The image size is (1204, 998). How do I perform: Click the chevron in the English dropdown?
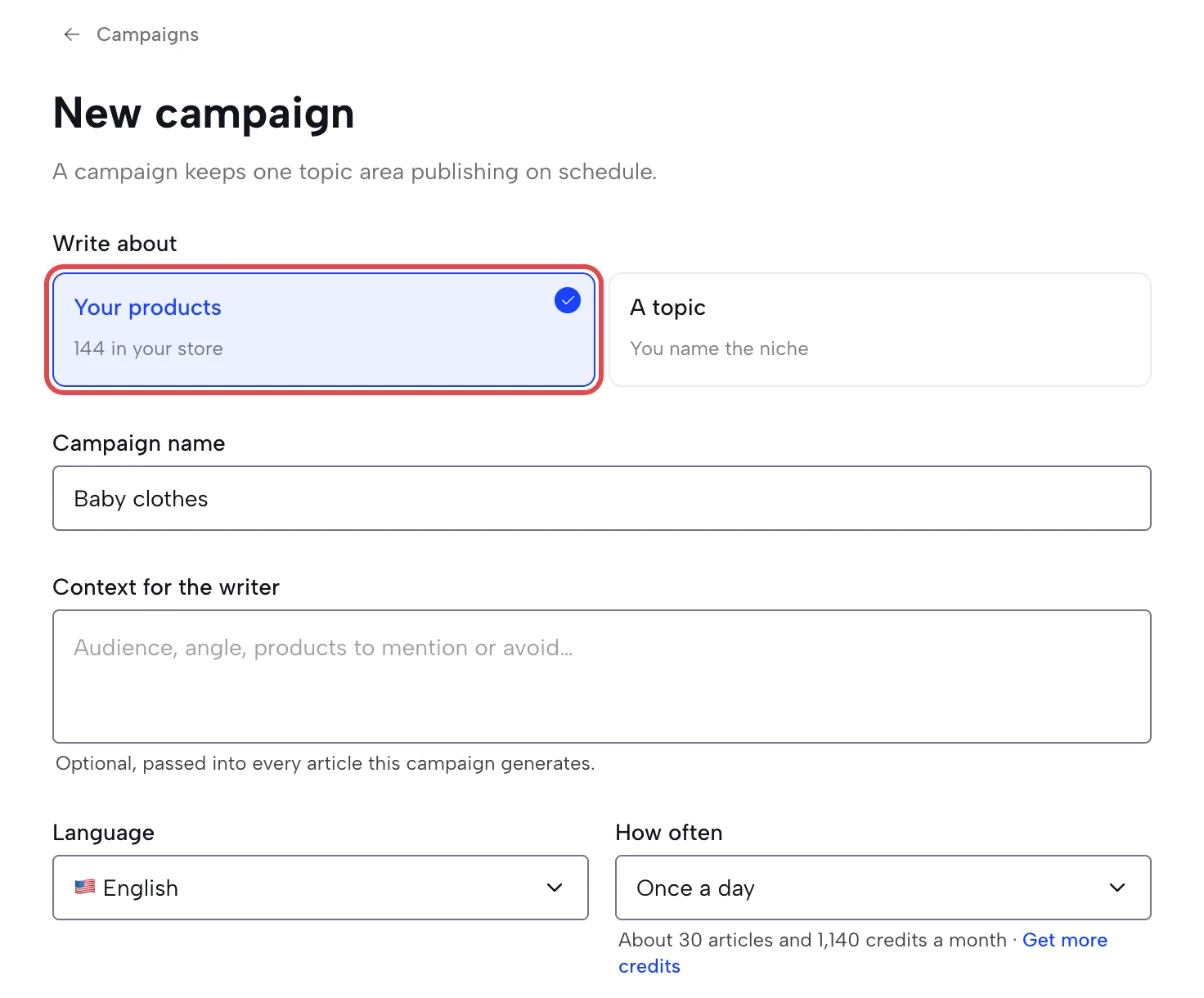point(555,888)
